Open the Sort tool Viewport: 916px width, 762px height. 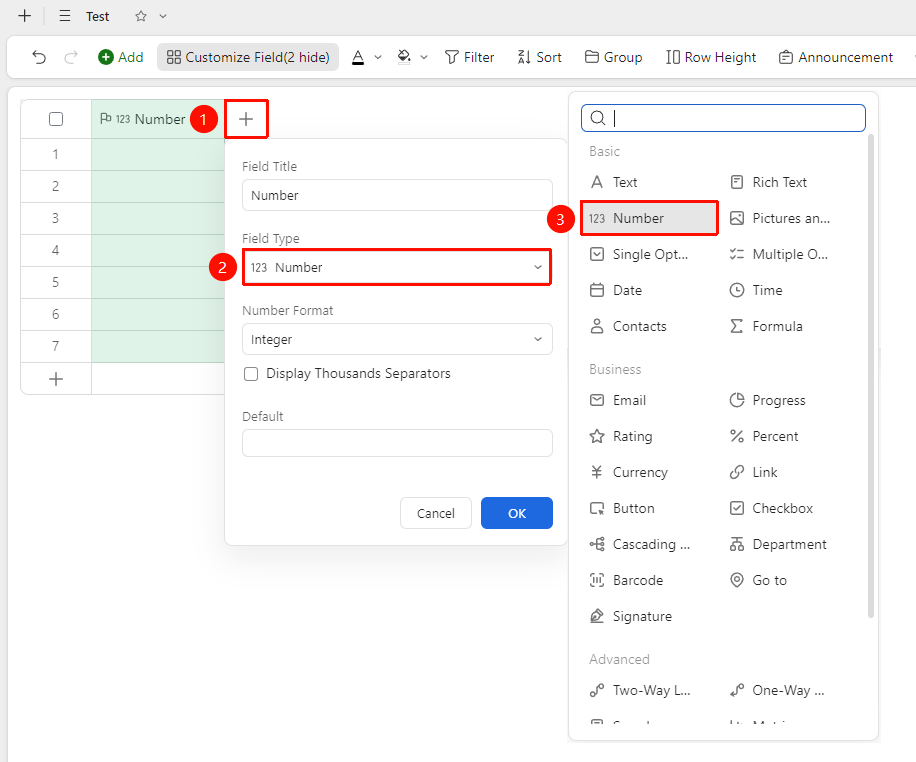tap(539, 57)
